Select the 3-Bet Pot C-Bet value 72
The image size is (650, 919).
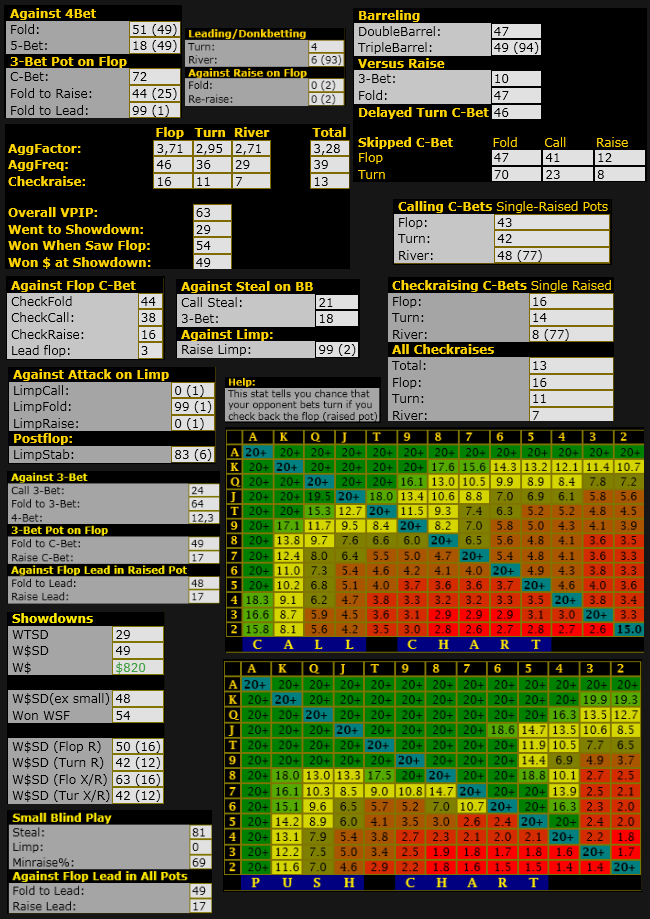click(155, 77)
